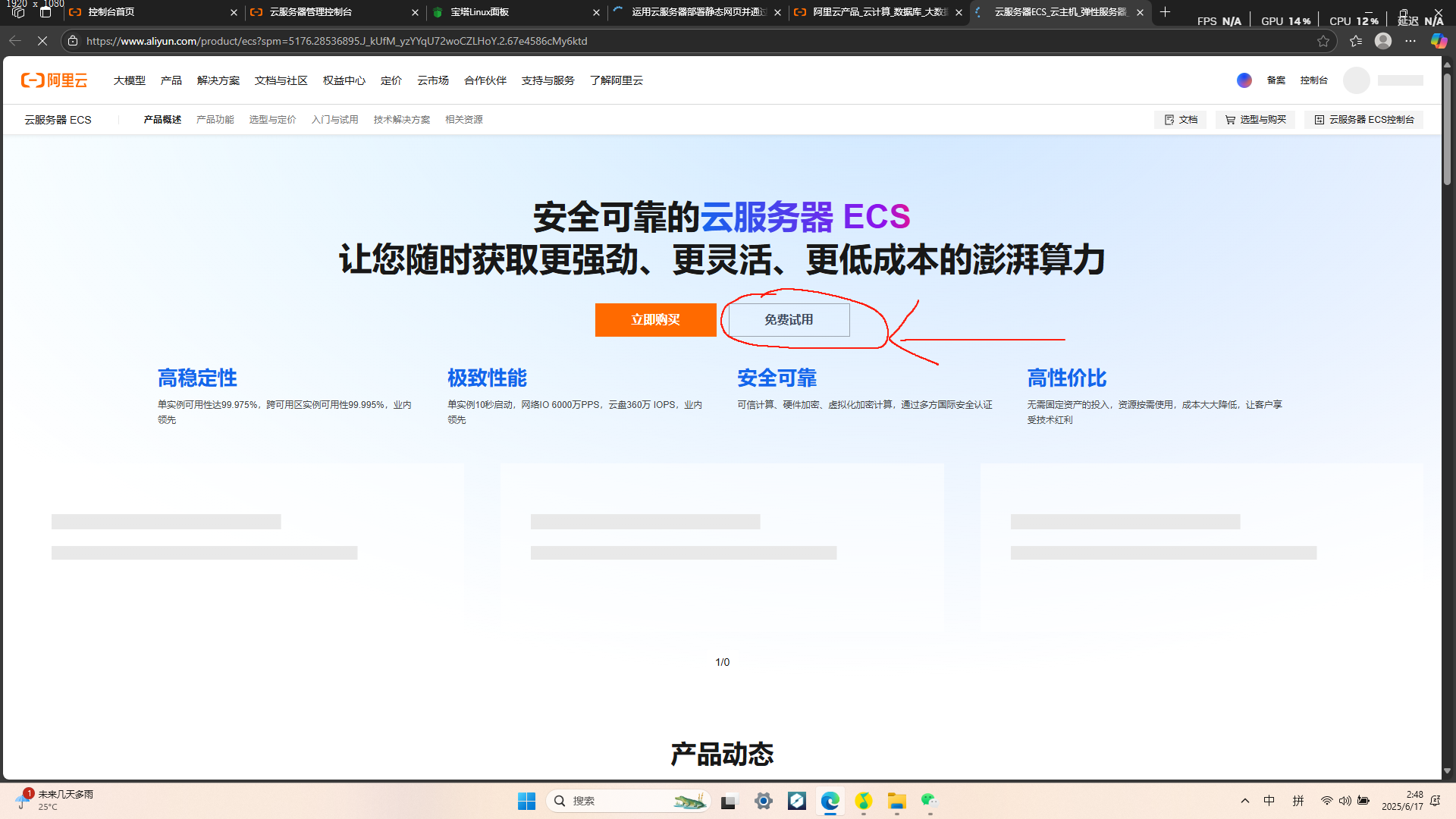Click the volume speaker tray icon

point(1345,801)
